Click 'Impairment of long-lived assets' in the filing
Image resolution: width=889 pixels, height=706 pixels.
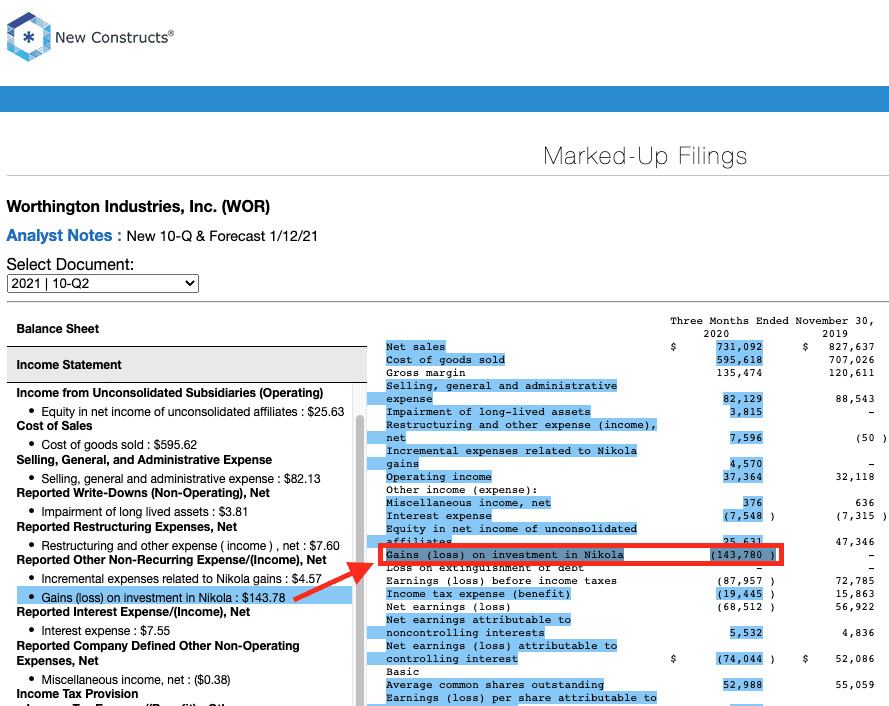[x=488, y=412]
